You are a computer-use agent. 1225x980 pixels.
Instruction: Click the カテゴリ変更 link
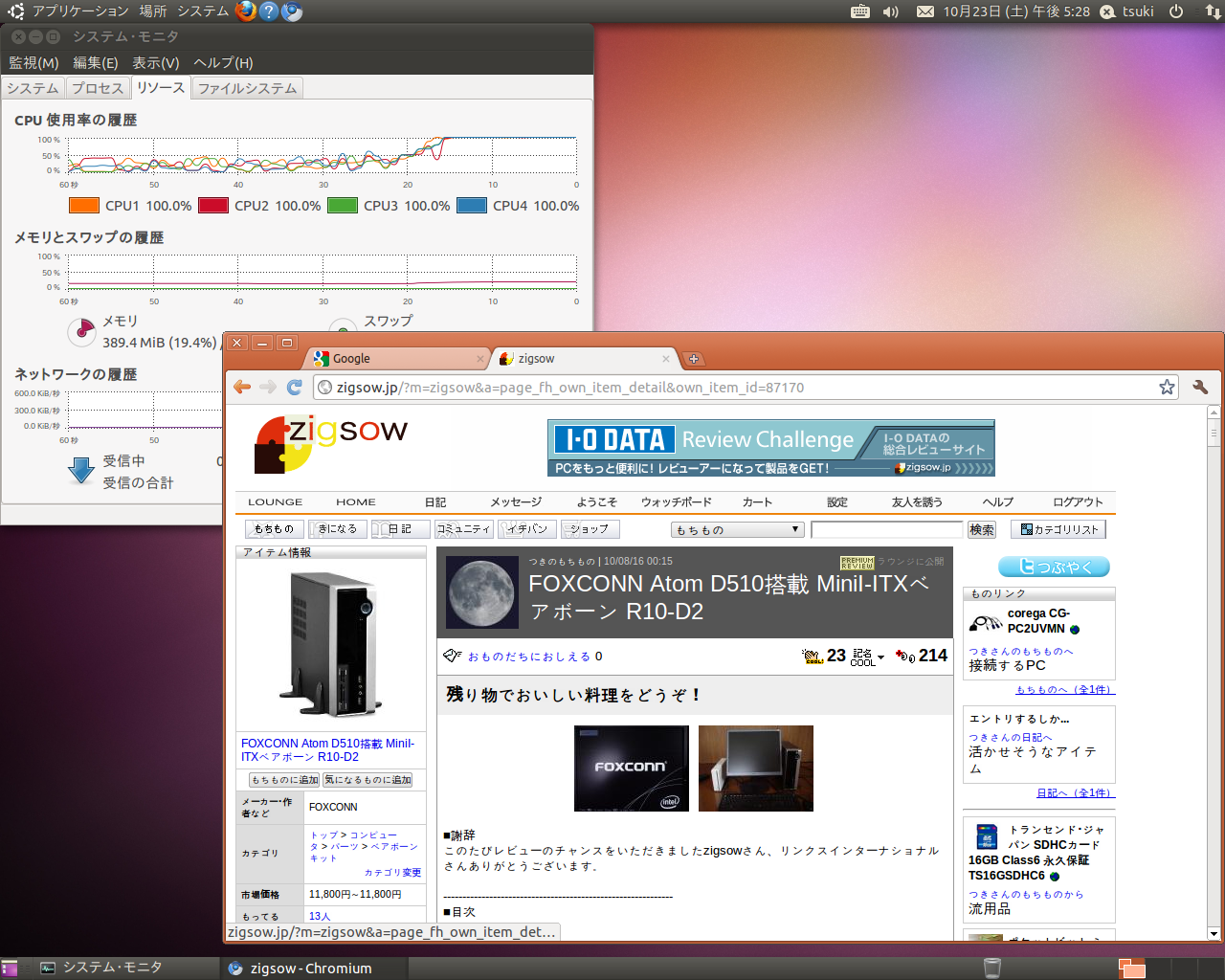[x=392, y=873]
